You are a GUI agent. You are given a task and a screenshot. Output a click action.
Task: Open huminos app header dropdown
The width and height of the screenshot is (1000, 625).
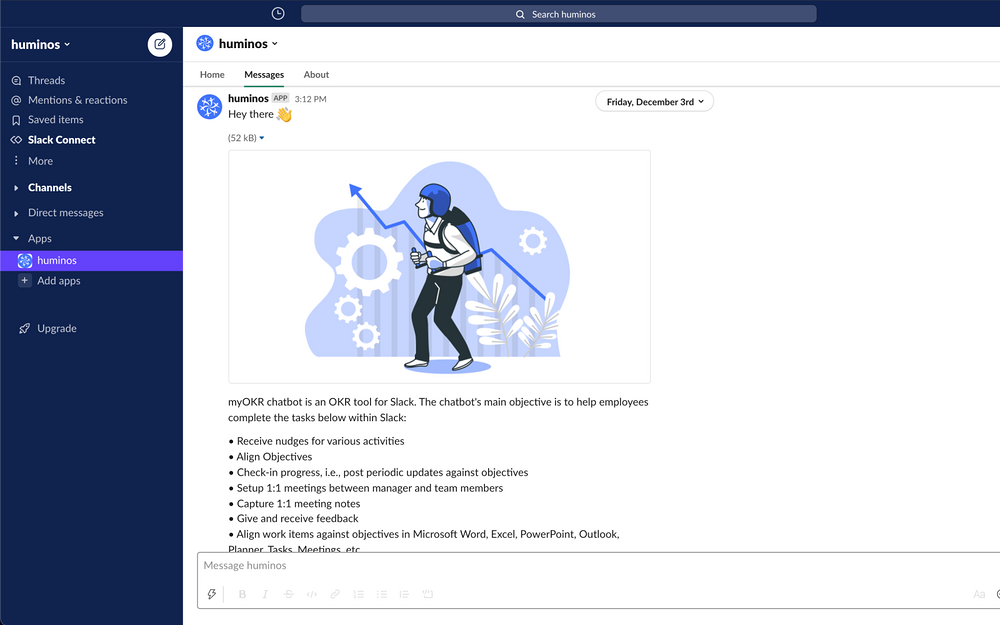tap(248, 44)
